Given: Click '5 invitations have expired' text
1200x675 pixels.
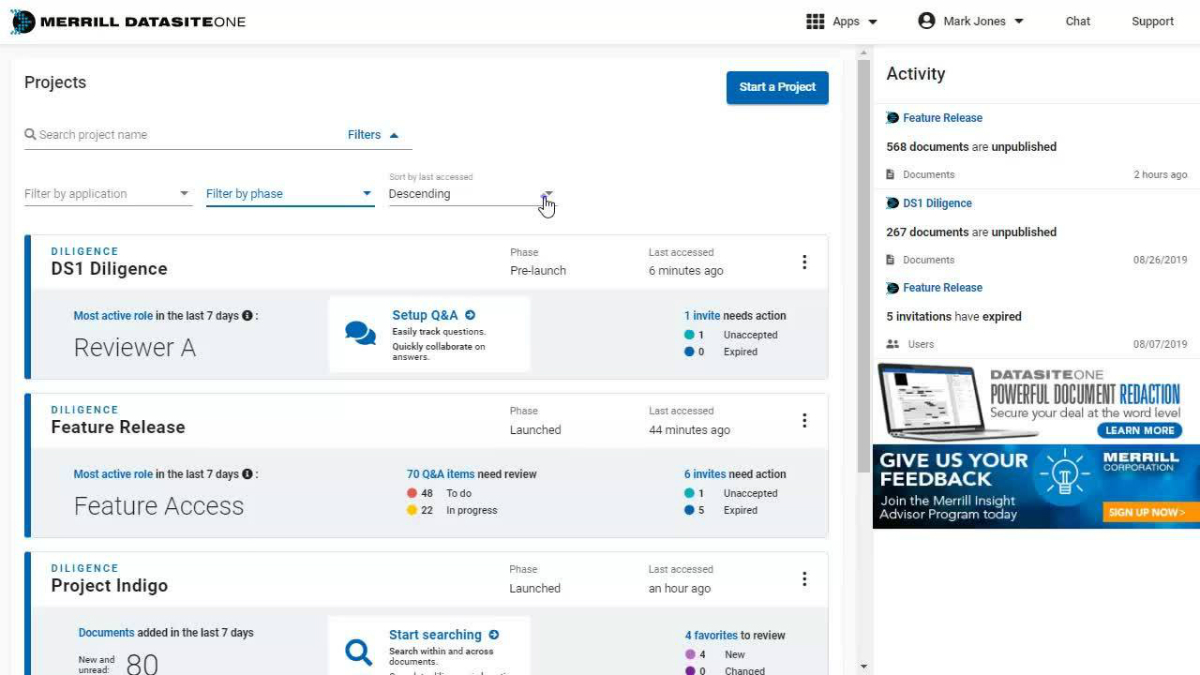Looking at the screenshot, I should (954, 317).
